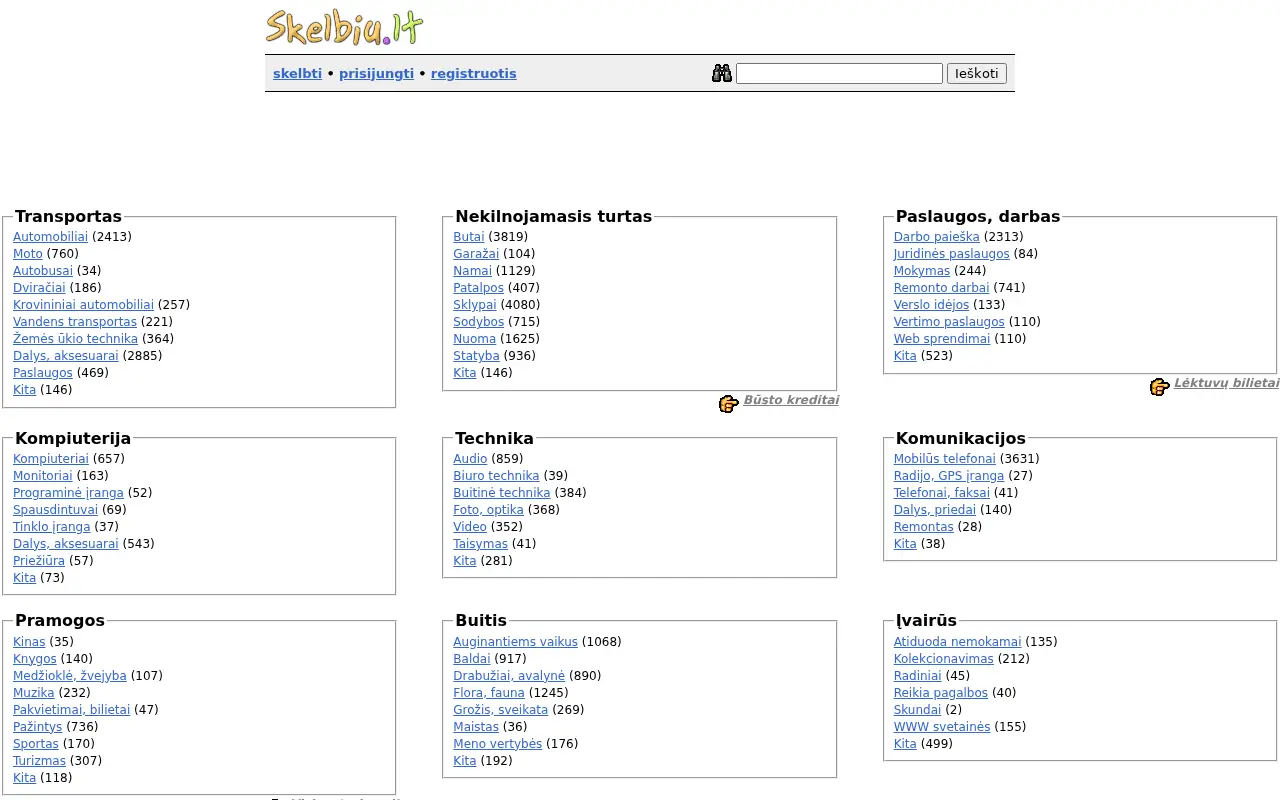
Task: Select the Spausdintuvai category
Action: coord(56,510)
